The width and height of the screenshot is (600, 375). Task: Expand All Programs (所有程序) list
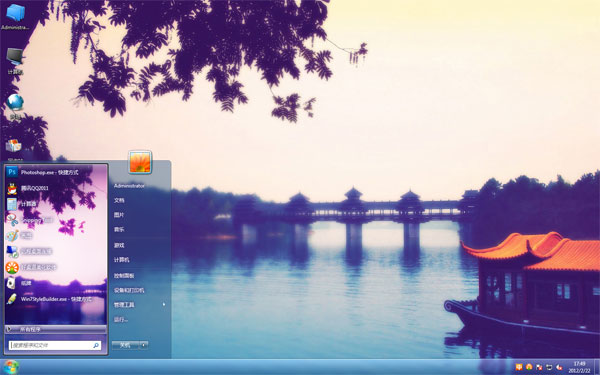56,329
